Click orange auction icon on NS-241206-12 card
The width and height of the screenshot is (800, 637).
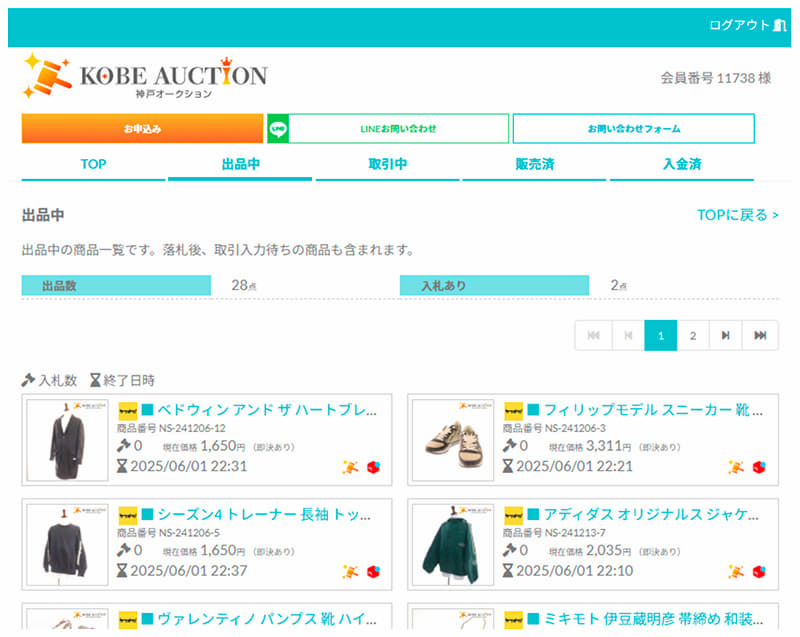click(350, 467)
